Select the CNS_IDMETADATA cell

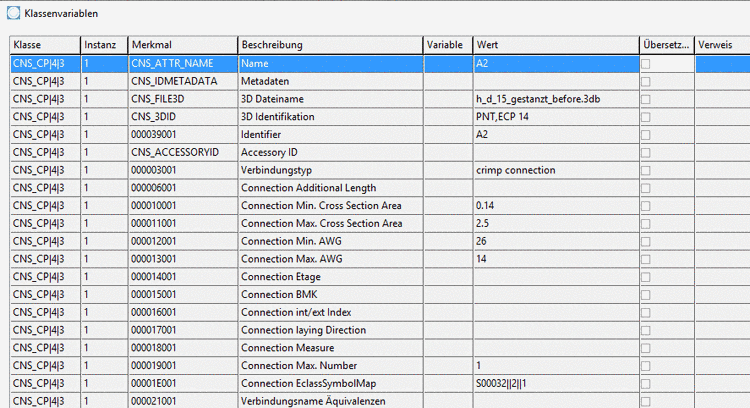(183, 81)
